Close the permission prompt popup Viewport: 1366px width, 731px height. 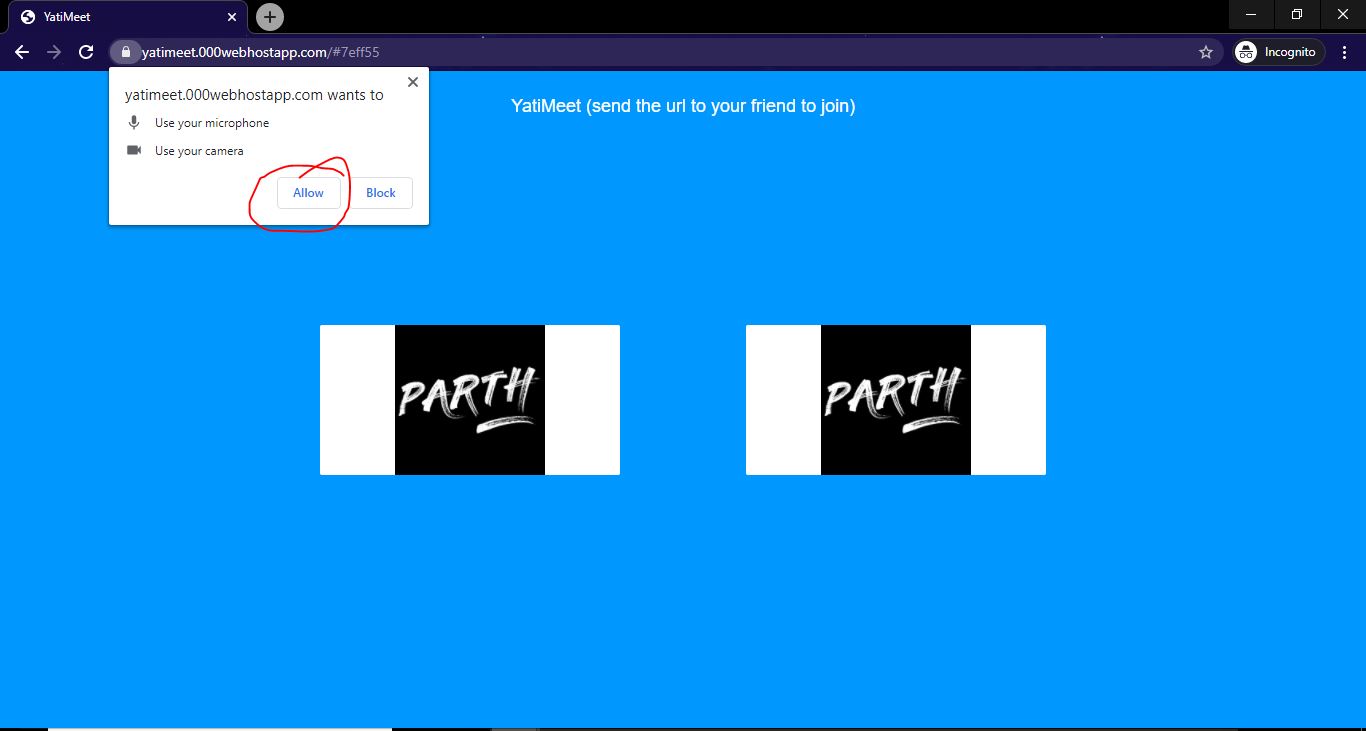[x=412, y=82]
